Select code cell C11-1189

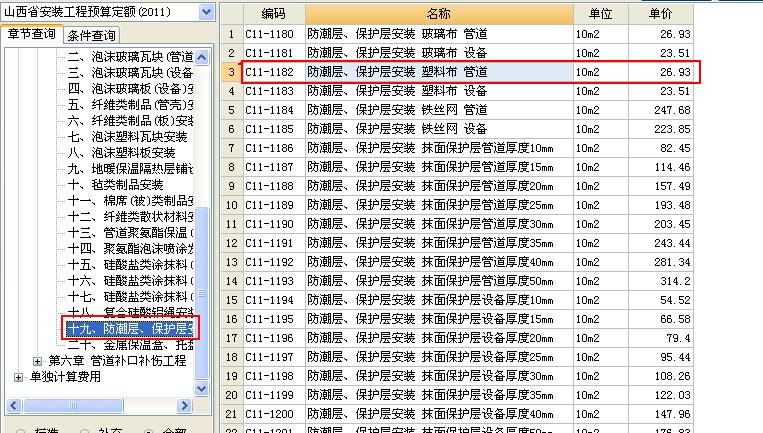click(274, 205)
